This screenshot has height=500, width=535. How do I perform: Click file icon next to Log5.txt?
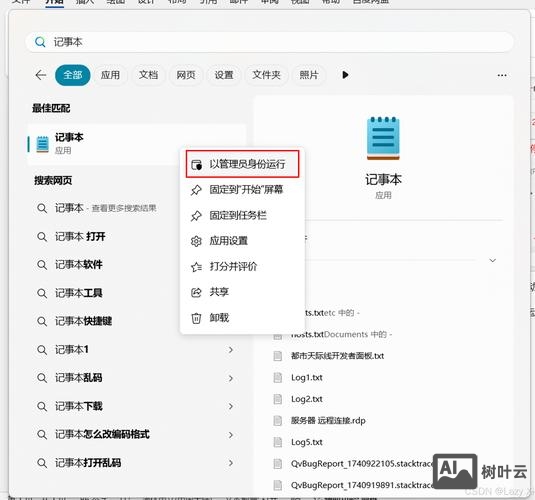pyautogui.click(x=278, y=442)
